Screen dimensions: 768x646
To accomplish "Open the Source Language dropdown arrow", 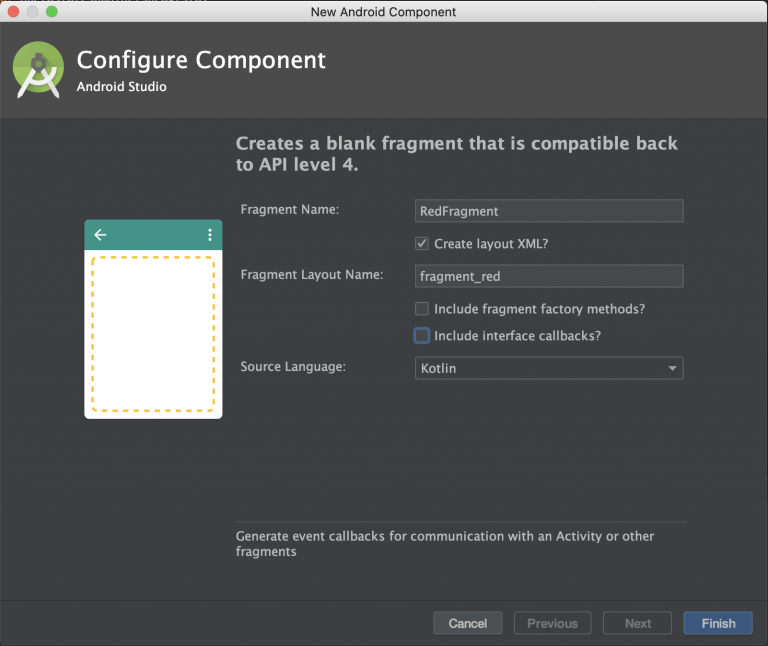I will click(672, 368).
